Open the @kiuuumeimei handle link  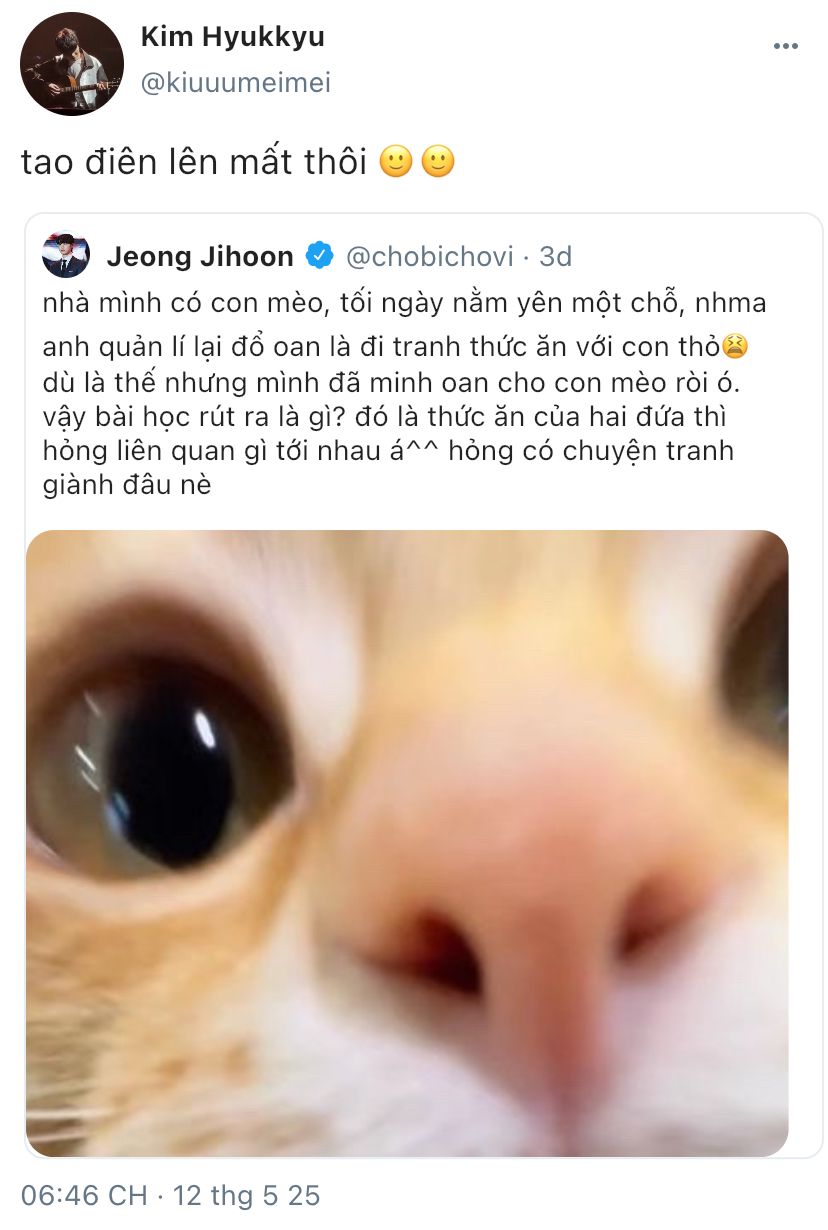click(x=235, y=83)
